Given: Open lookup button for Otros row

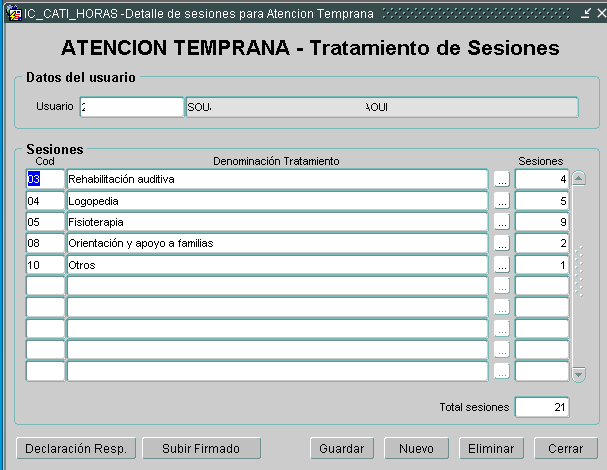Looking at the screenshot, I should pyautogui.click(x=502, y=265).
